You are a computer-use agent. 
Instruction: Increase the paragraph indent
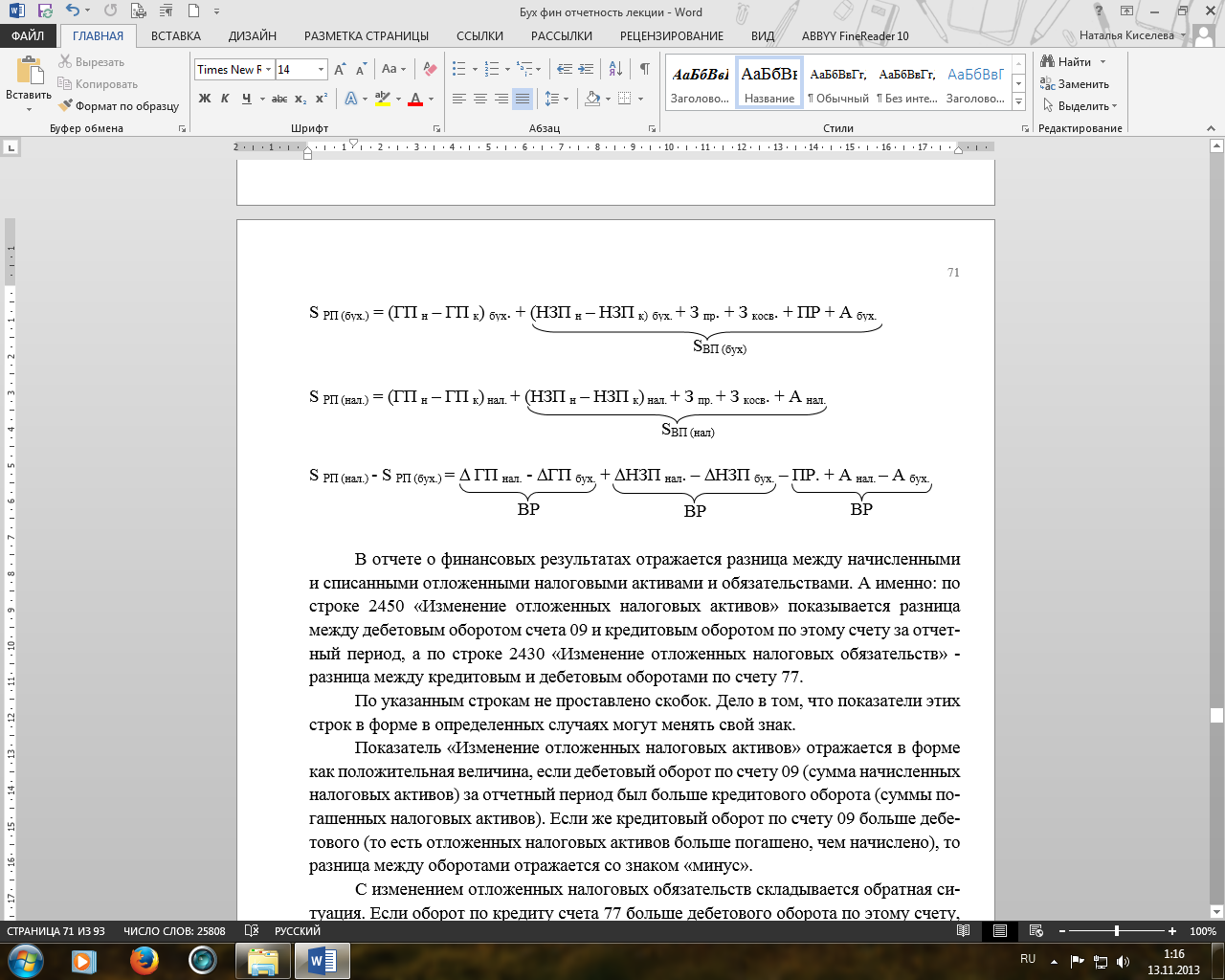click(x=585, y=70)
